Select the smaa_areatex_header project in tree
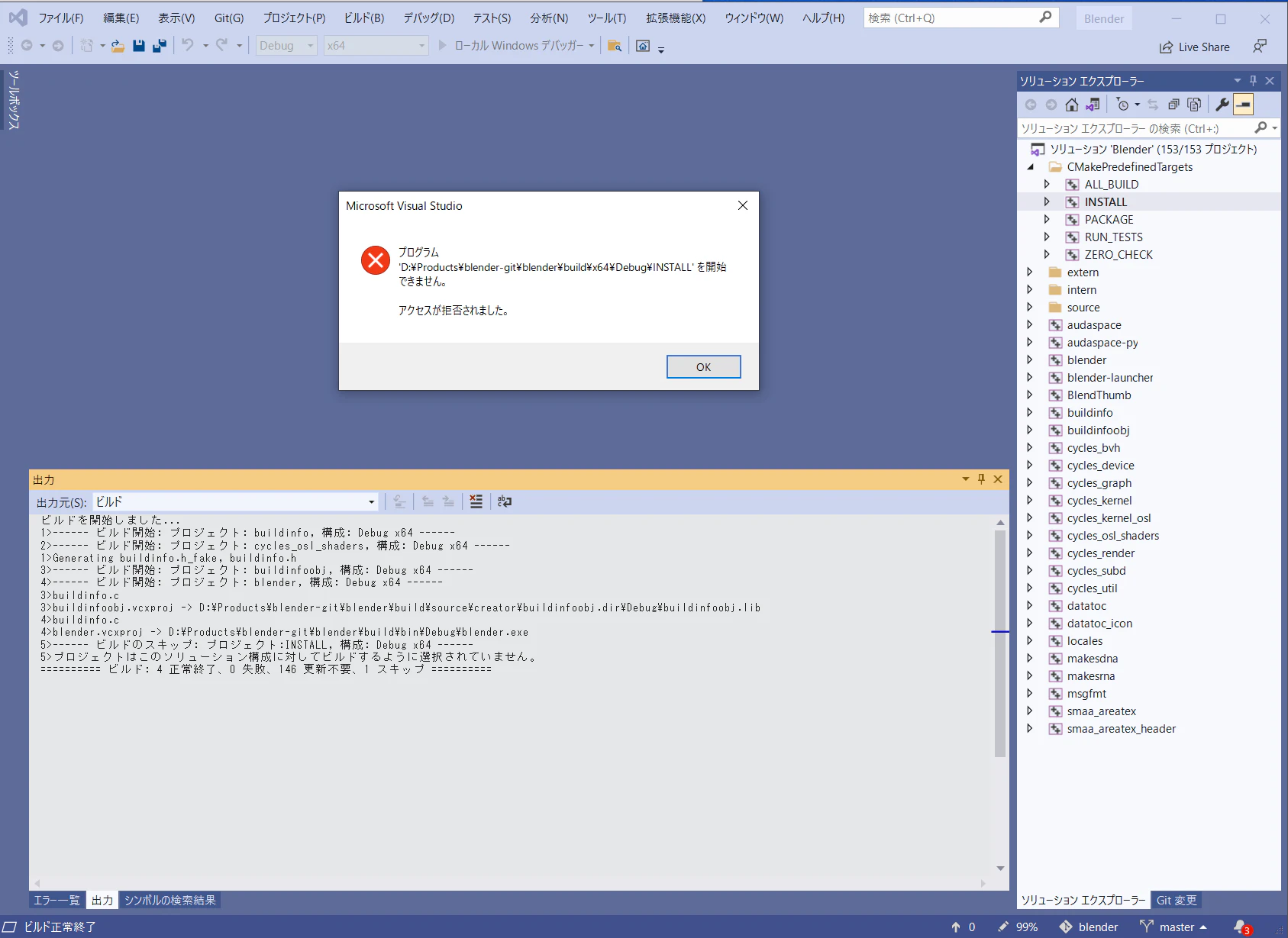Viewport: 1288px width, 938px height. (x=1121, y=729)
